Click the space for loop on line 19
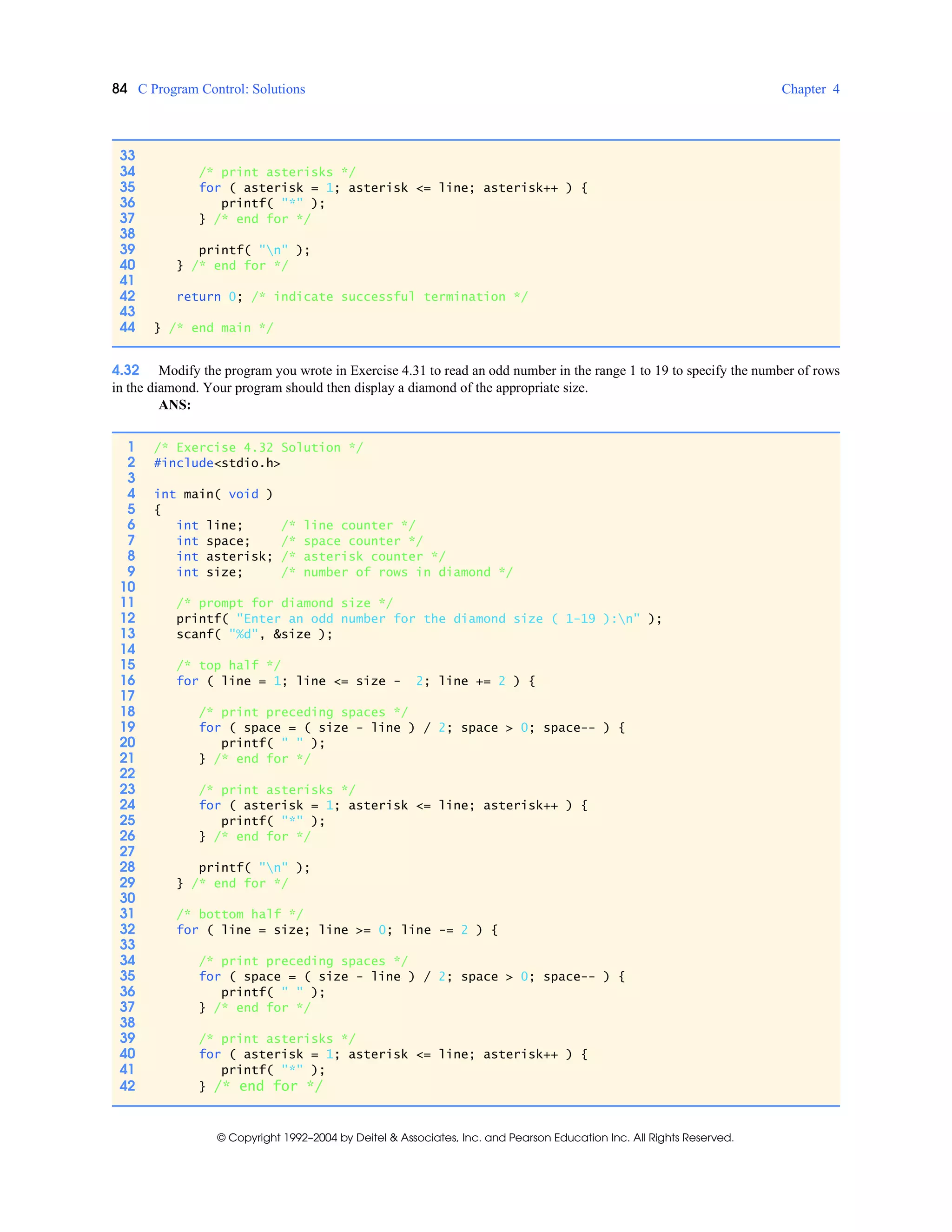952x1232 pixels. point(412,728)
